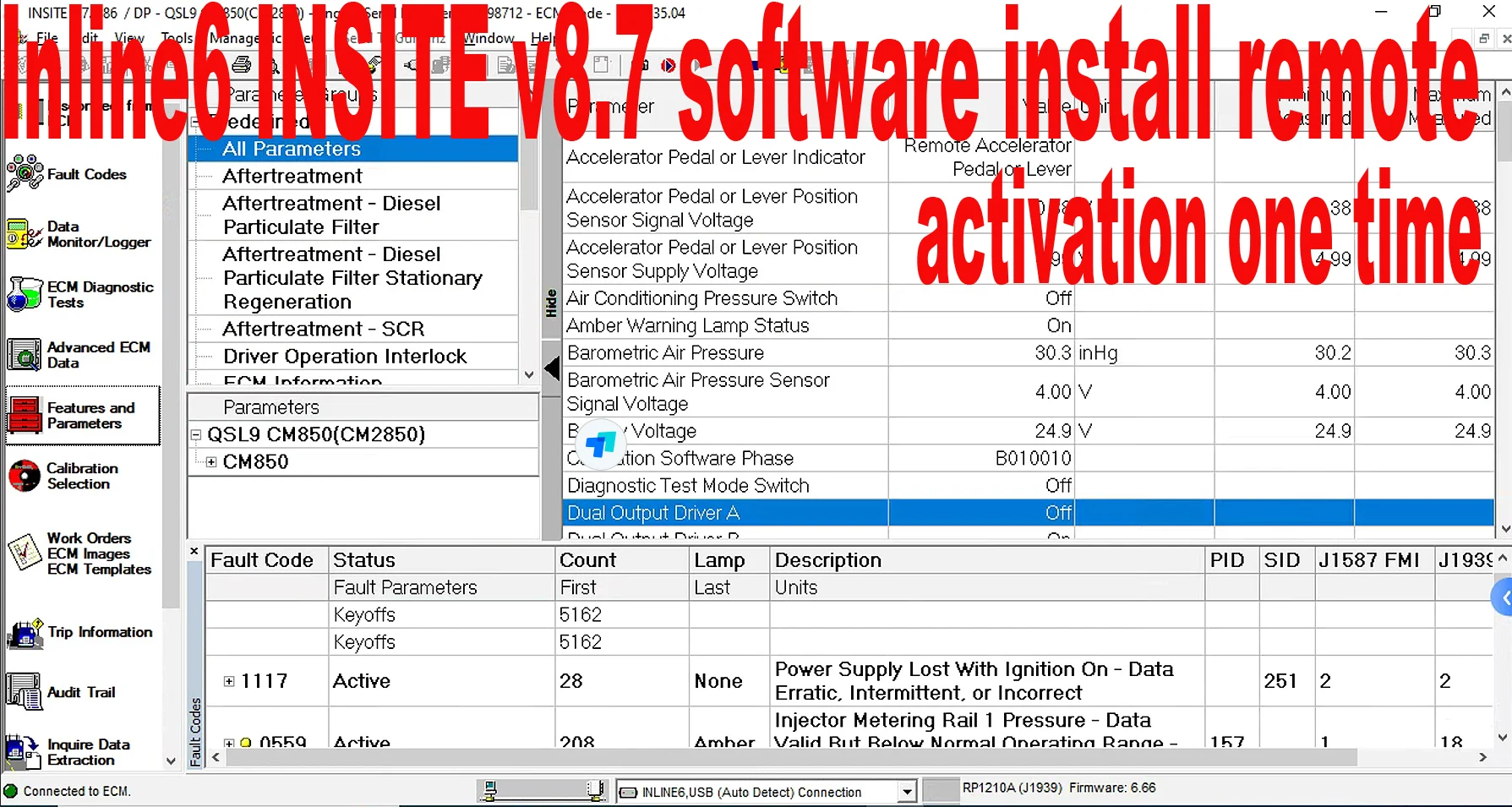Click the Print toolbar icon
This screenshot has height=807, width=1512.
pos(242,64)
